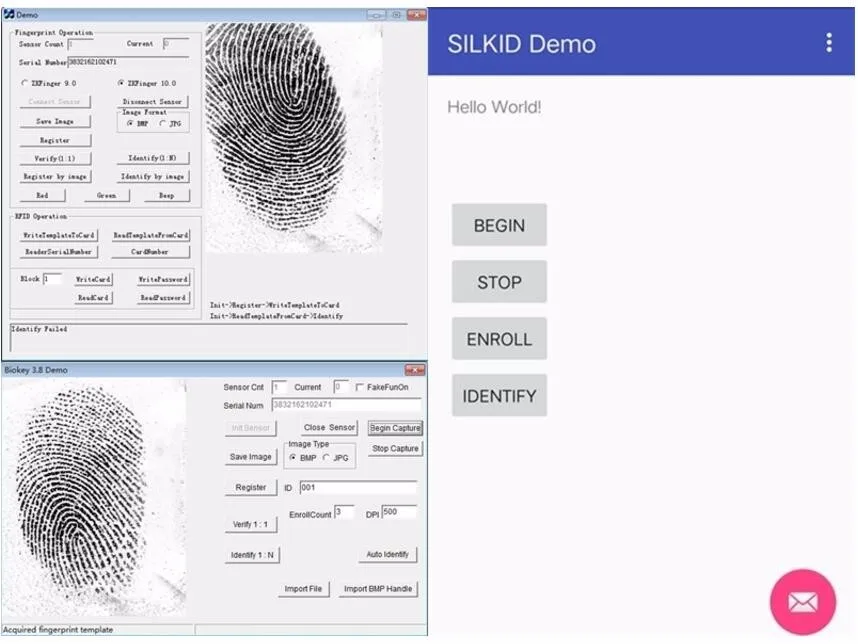The image size is (858, 644).
Task: Click the DPI field showing 500
Action: [x=399, y=512]
